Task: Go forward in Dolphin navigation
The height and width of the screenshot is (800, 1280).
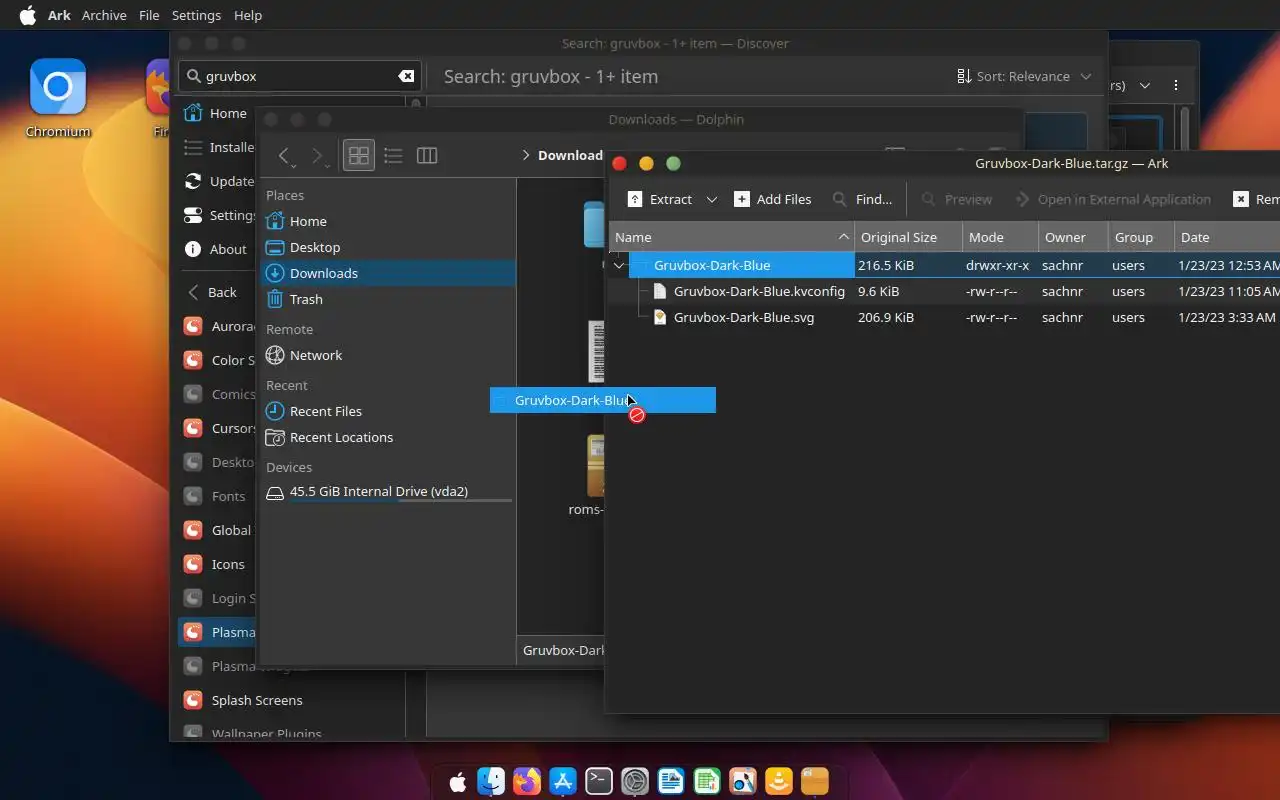Action: coord(317,155)
